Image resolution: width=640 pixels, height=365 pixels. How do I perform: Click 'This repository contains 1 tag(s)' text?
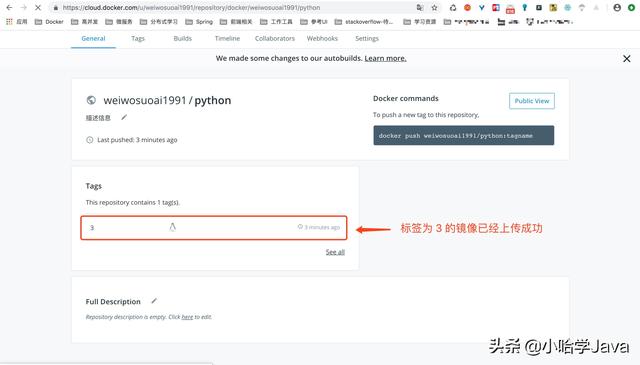133,202
